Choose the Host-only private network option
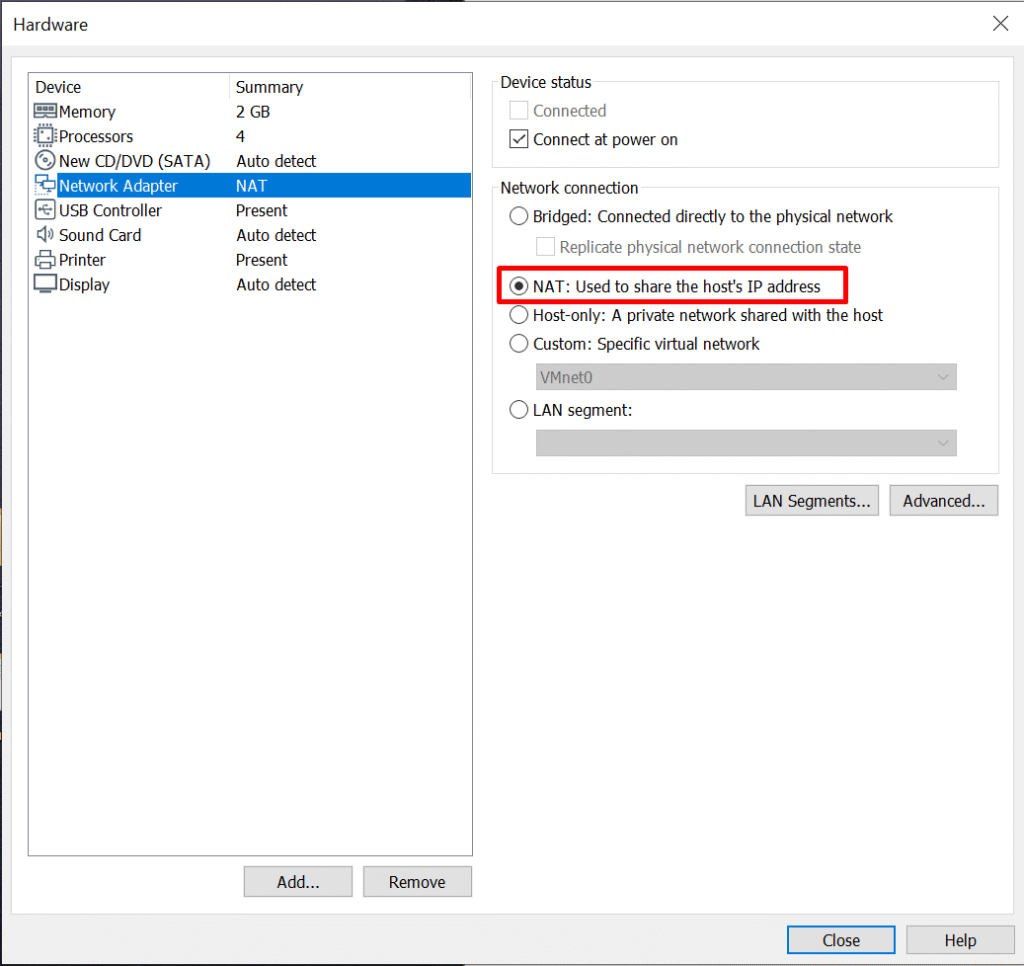Screen dimensions: 1024x966 pos(519,315)
